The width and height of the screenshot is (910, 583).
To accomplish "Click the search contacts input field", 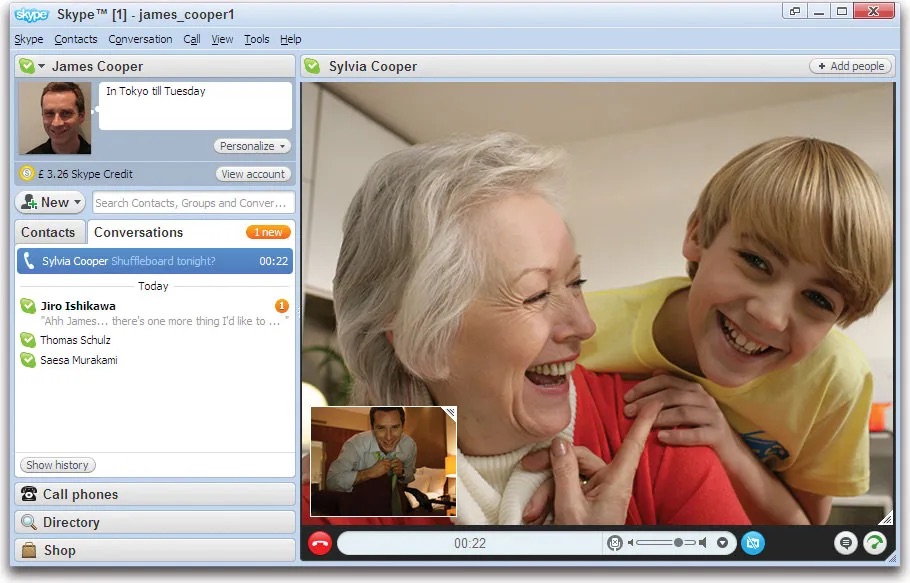I will click(192, 202).
